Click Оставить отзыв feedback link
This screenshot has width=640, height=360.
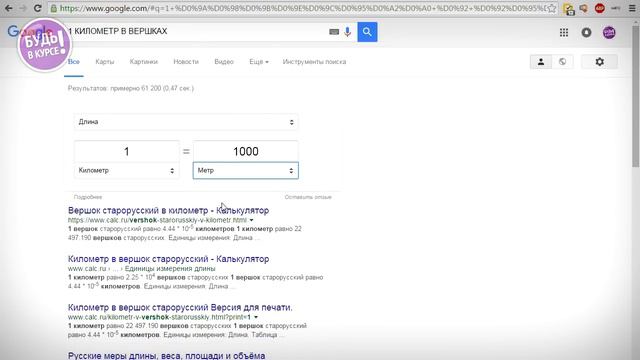308,197
